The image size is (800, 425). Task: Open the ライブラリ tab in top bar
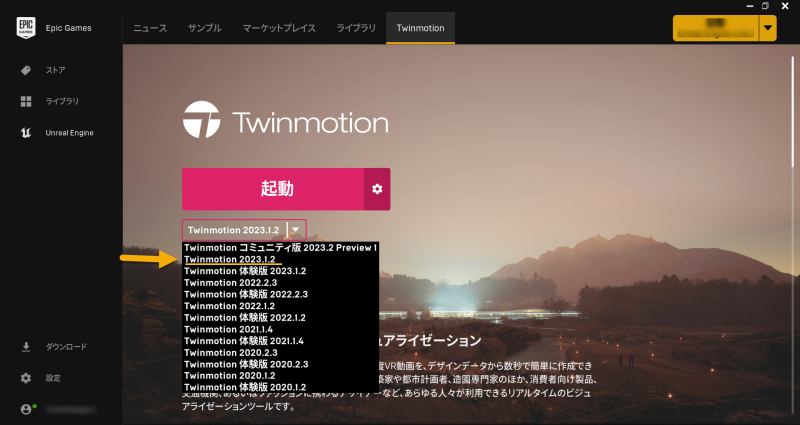coord(356,28)
